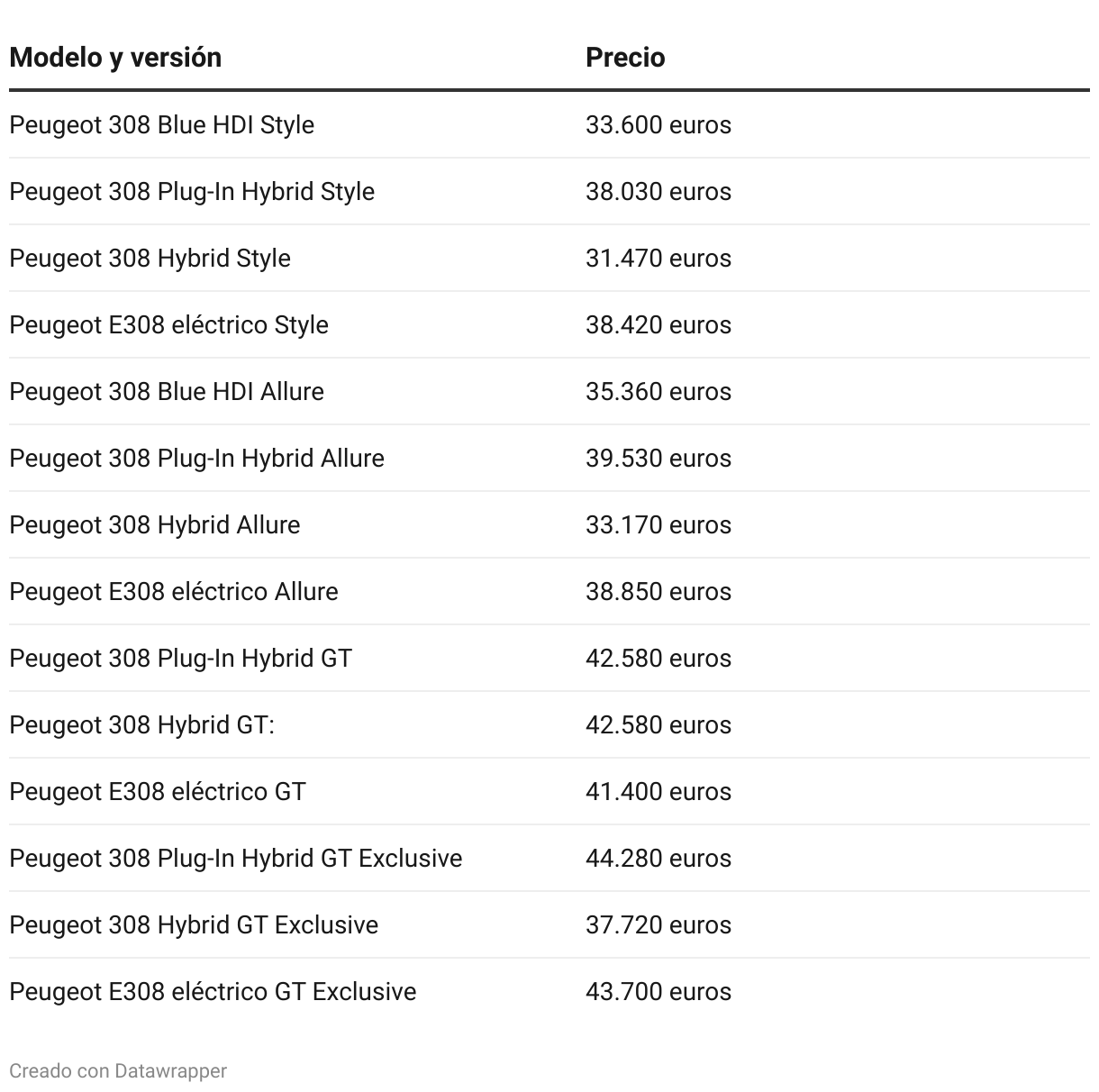Open the 'Creado con Datawrapper' link
The height and width of the screenshot is (1092, 1099).
(x=118, y=1070)
